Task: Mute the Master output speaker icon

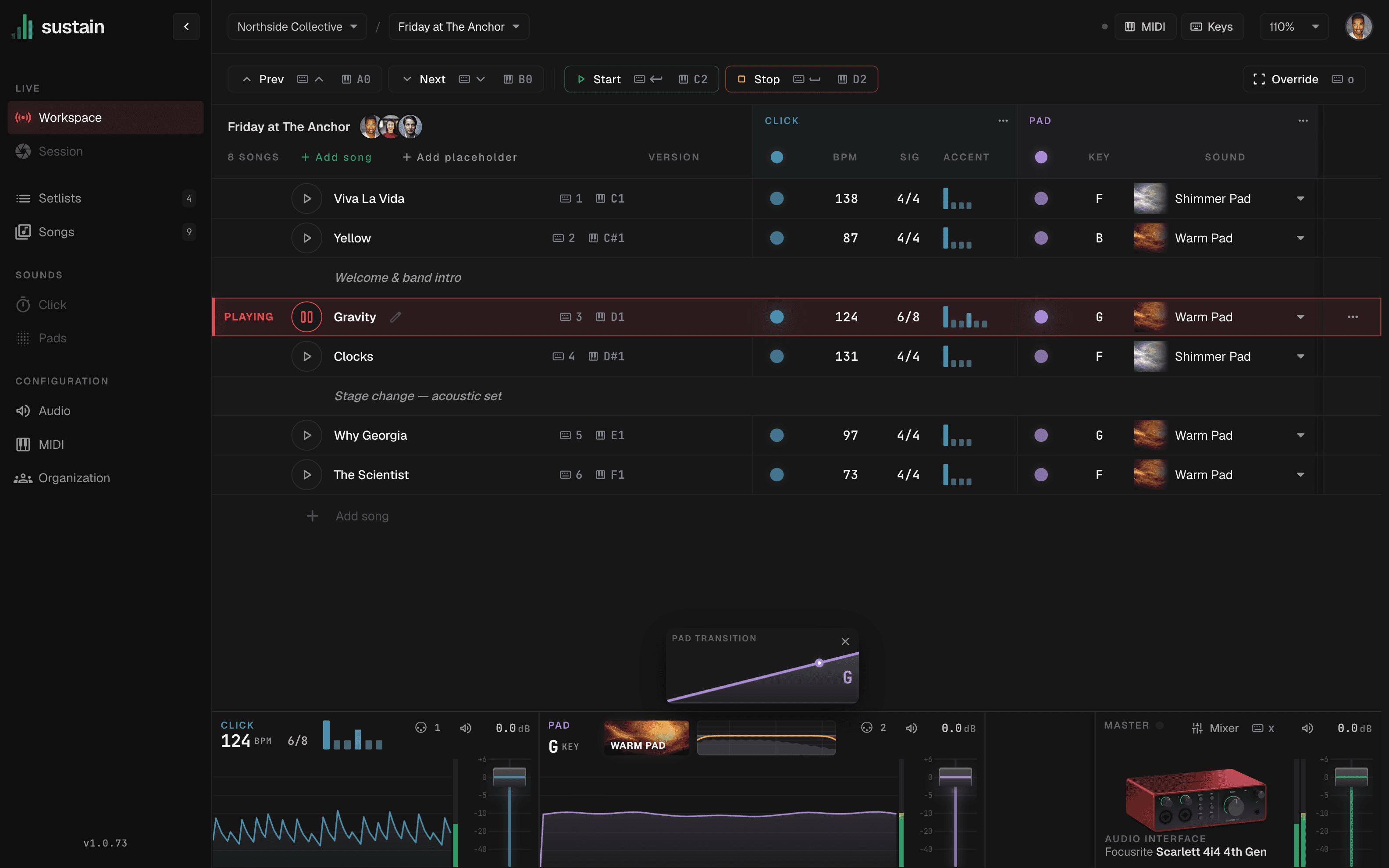Action: point(1307,728)
